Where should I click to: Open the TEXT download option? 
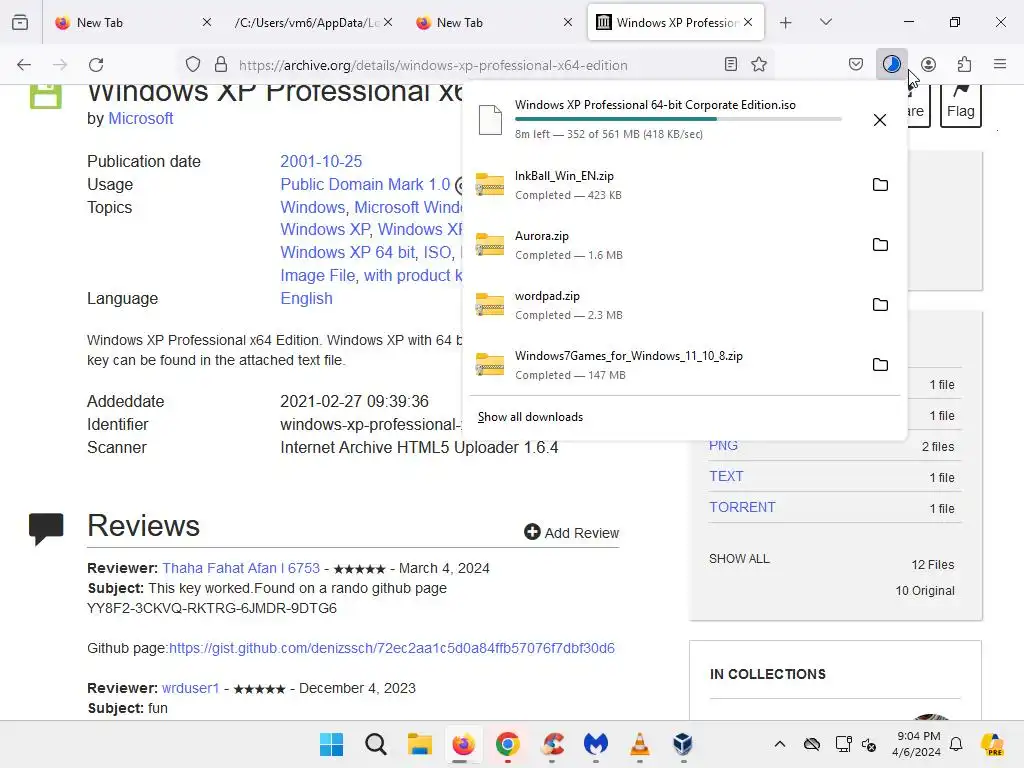pos(726,476)
